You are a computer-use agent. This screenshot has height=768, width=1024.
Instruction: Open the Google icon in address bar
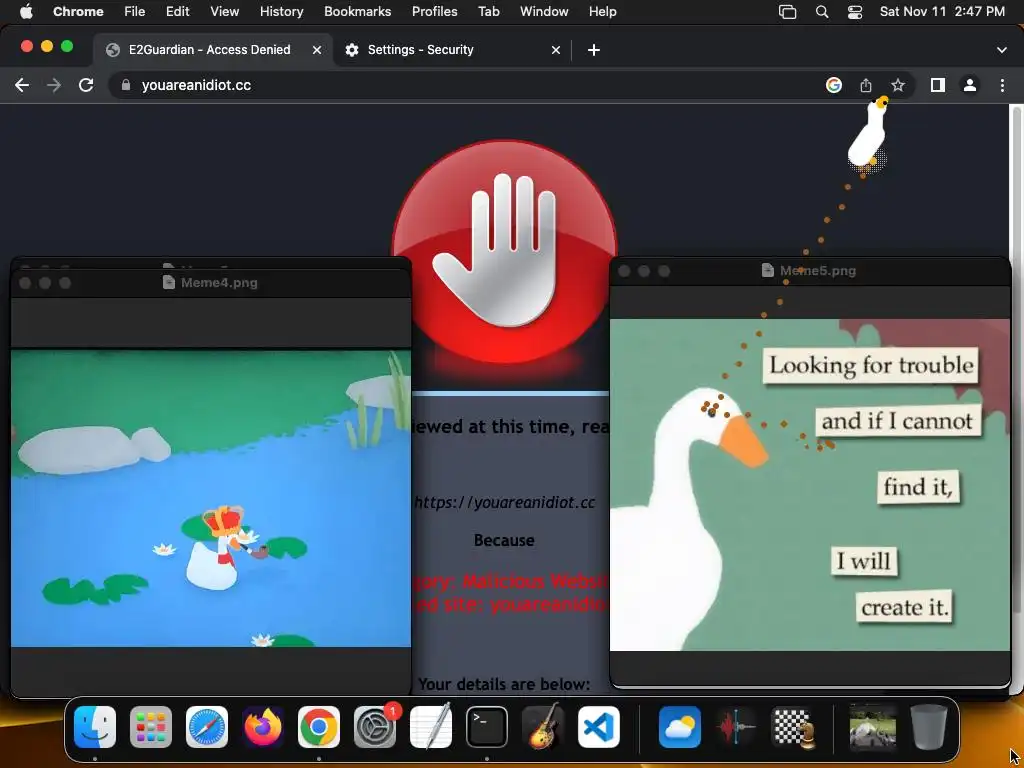834,85
